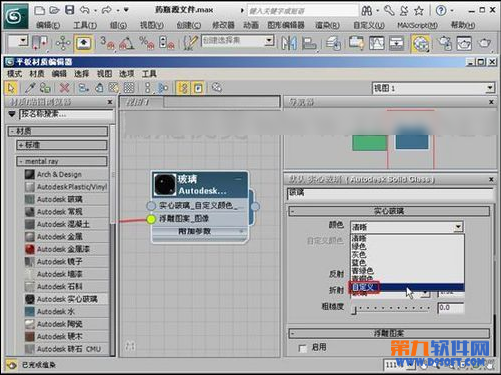
Task: Select the 自定义 option in color list
Action: click(407, 287)
